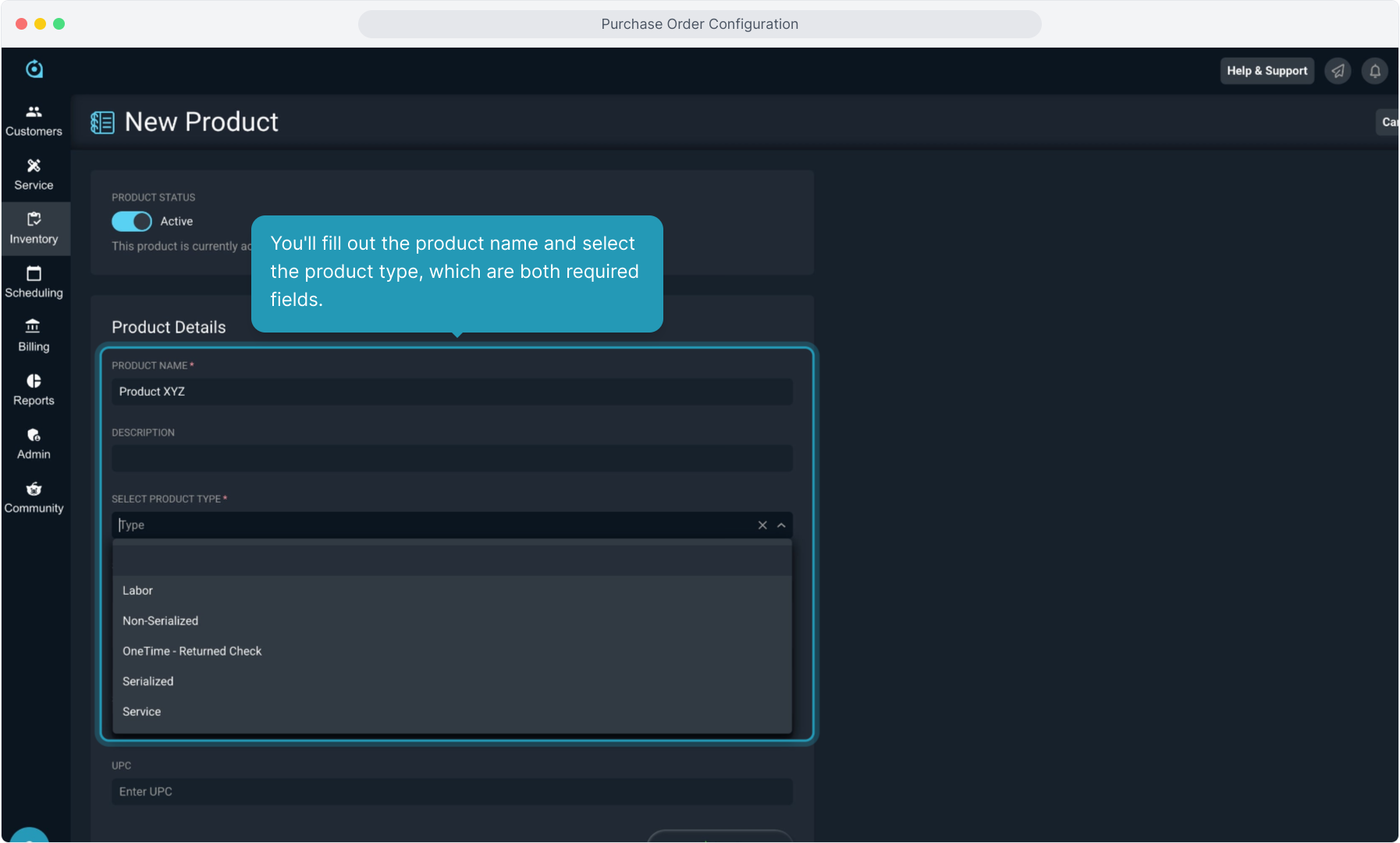This screenshot has height=843, width=1400.
Task: Collapse the product type dropdown chevron
Action: (x=781, y=525)
